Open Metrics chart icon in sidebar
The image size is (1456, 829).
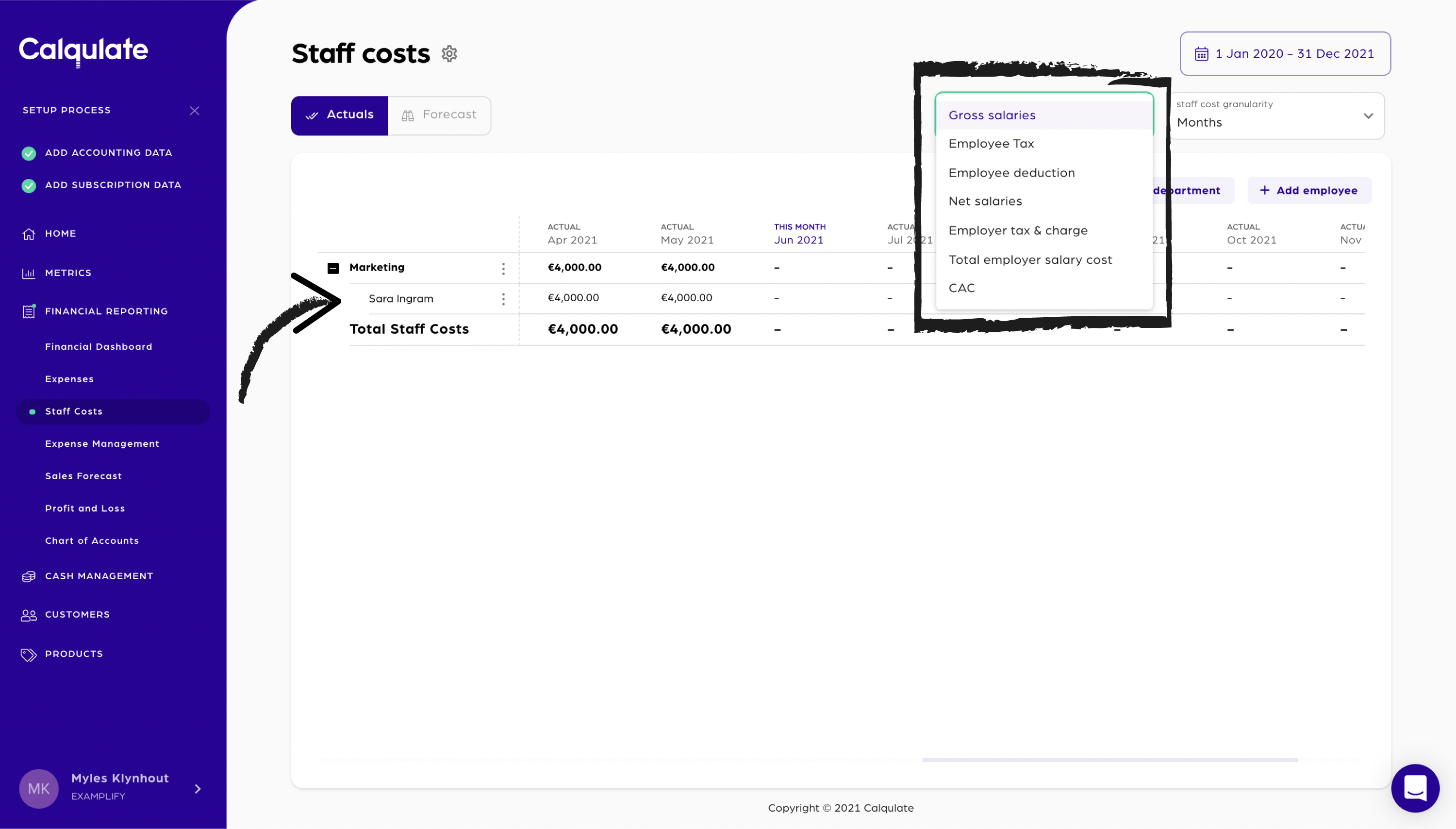point(29,273)
